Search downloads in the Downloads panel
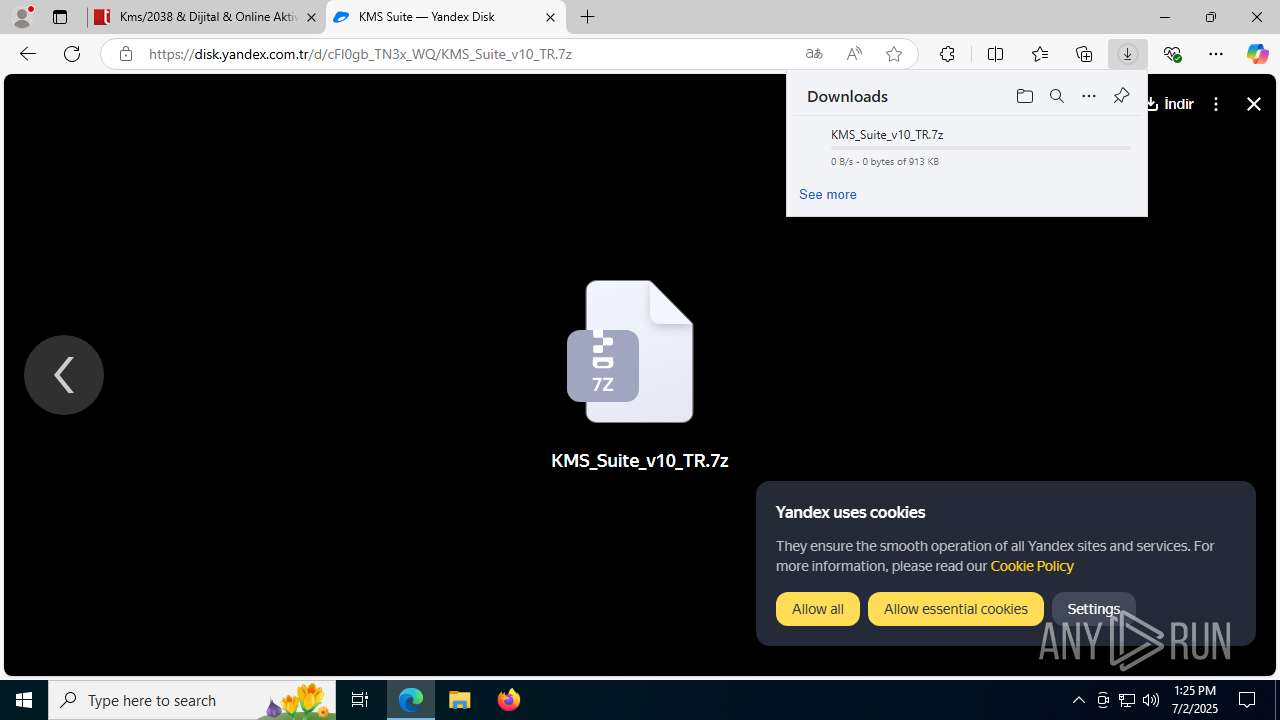Viewport: 1280px width, 720px height. pyautogui.click(x=1056, y=96)
